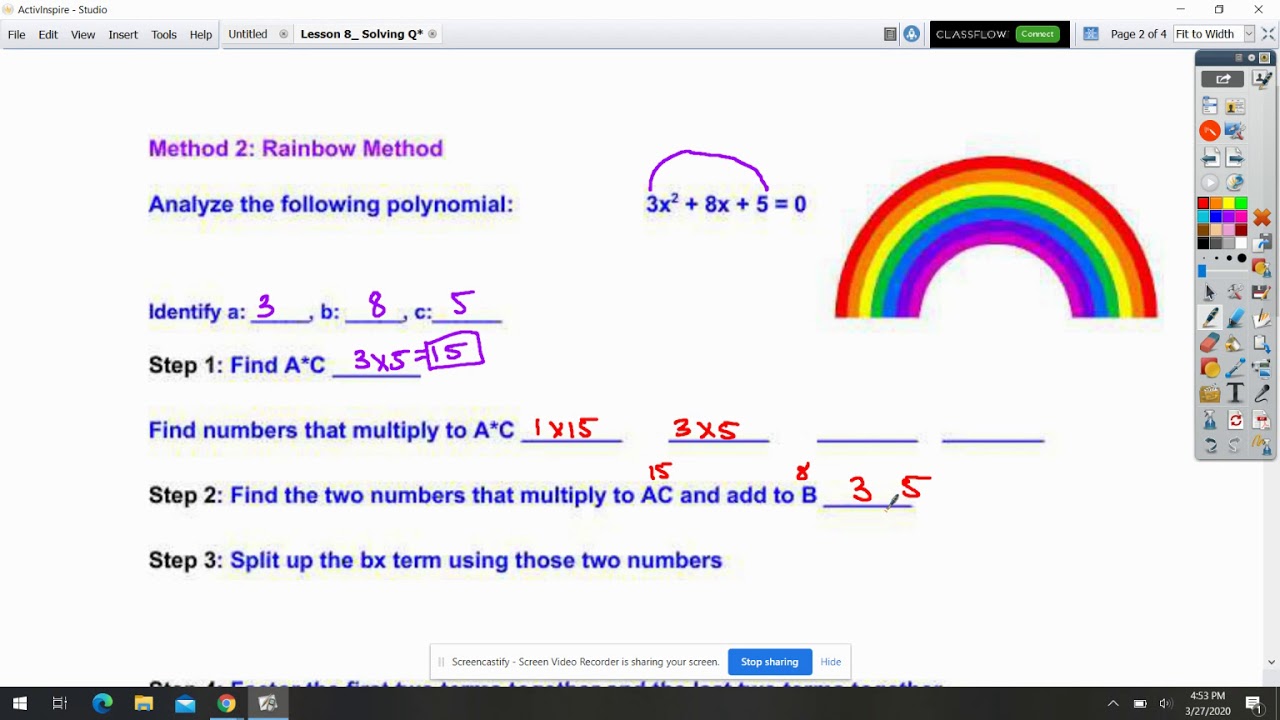Viewport: 1280px width, 720px height.
Task: Click the taskbar volume speaker icon
Action: (1166, 704)
